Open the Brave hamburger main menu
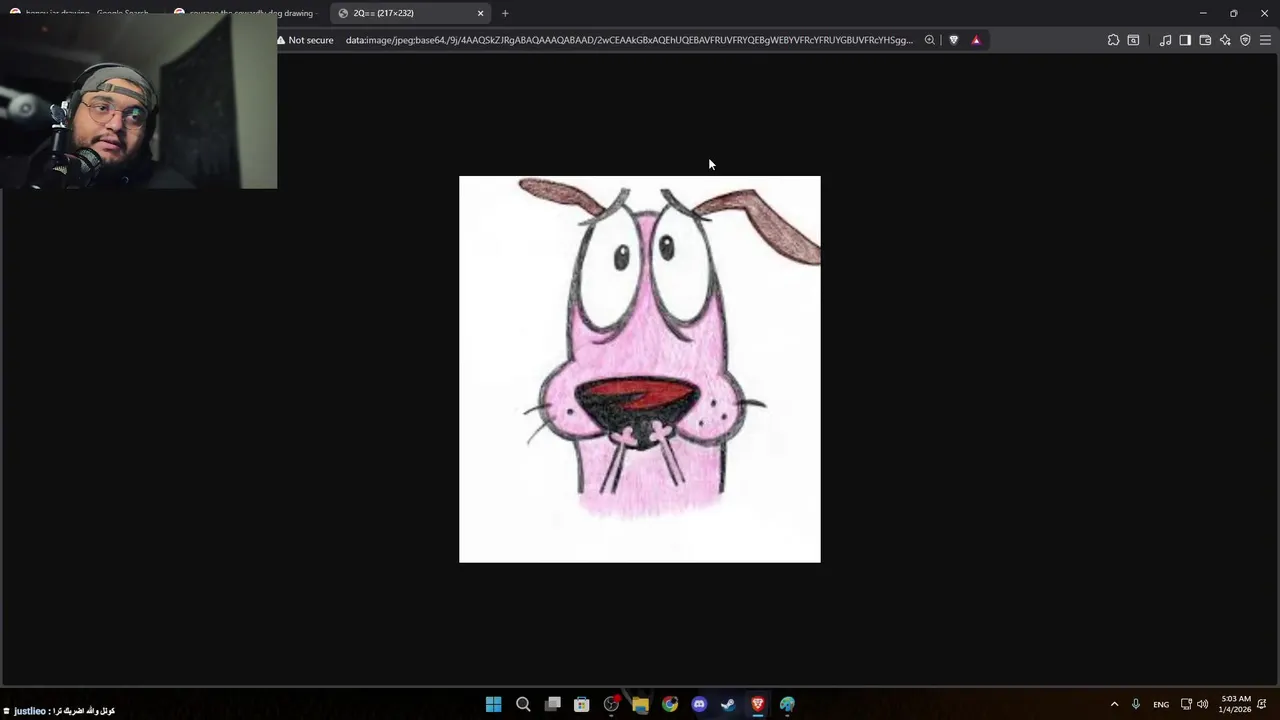The width and height of the screenshot is (1280, 720). (1265, 40)
